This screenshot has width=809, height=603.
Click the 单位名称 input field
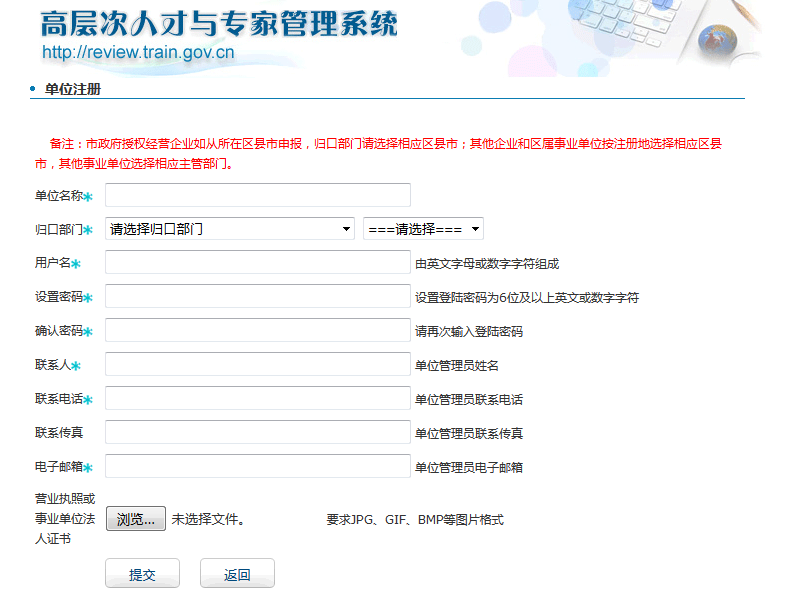258,195
